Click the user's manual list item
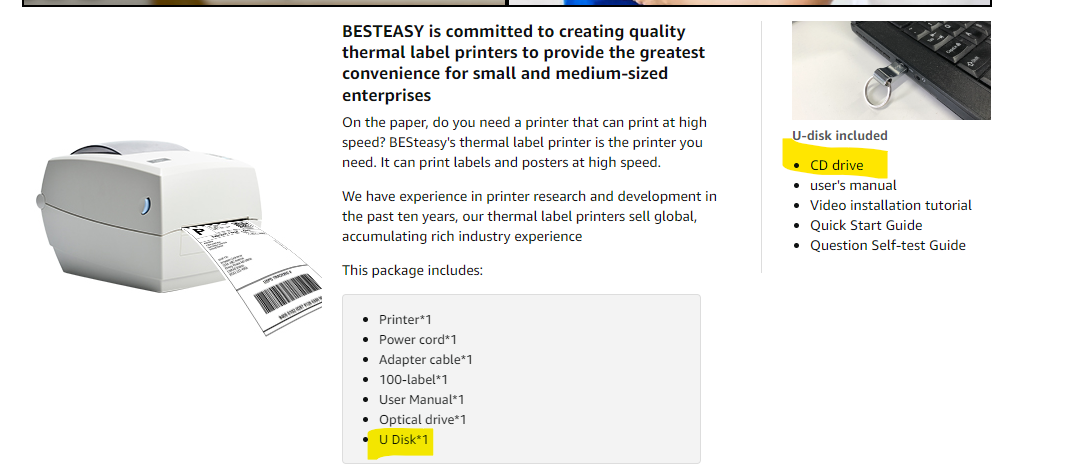 pos(853,185)
